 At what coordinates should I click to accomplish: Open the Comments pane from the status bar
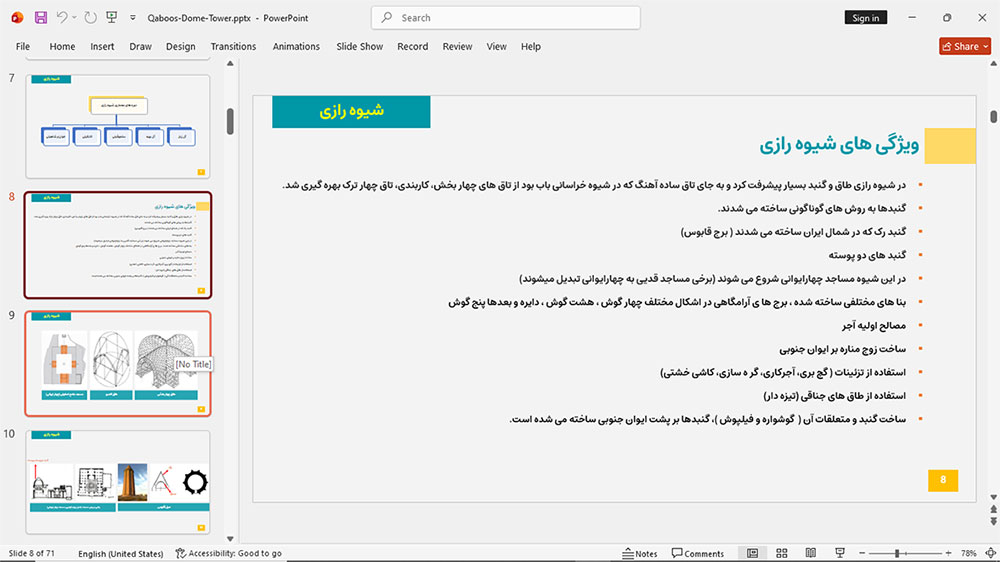click(x=698, y=553)
